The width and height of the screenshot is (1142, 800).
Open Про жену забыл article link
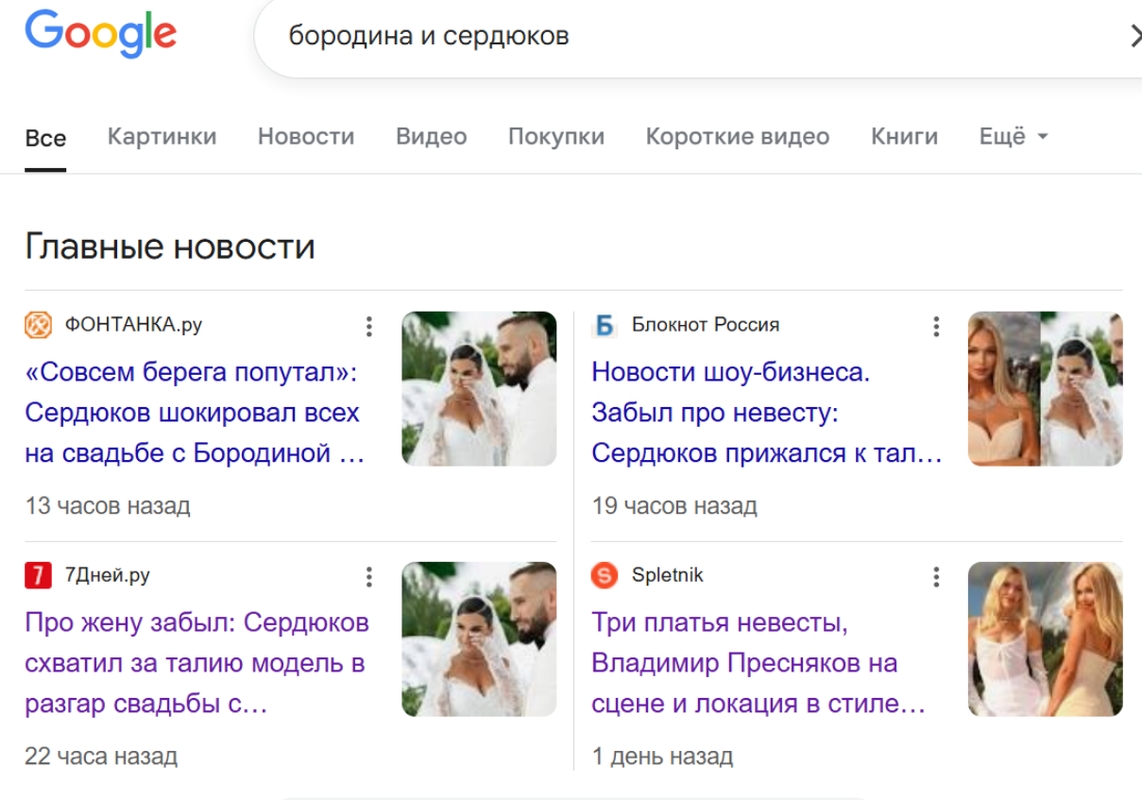197,662
